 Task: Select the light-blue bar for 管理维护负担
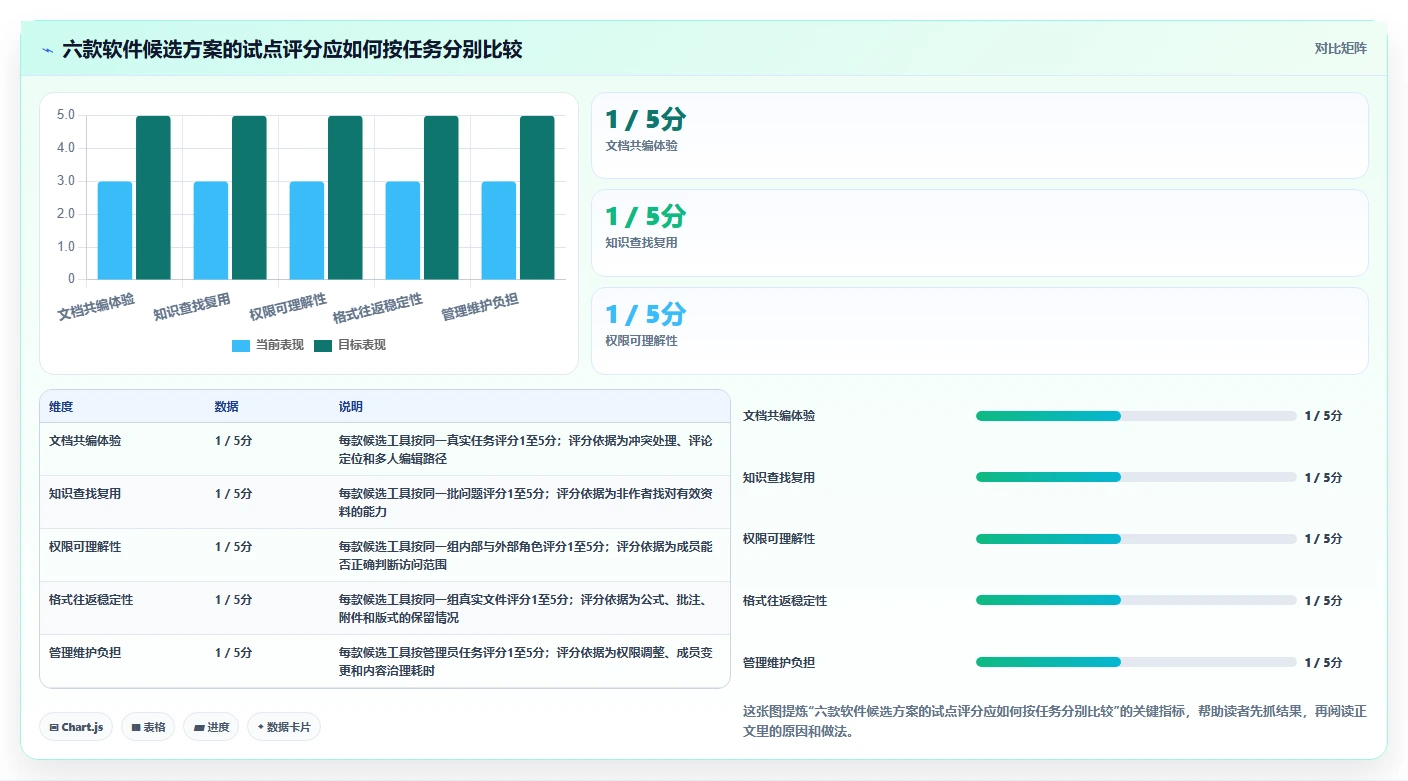pyautogui.click(x=499, y=230)
